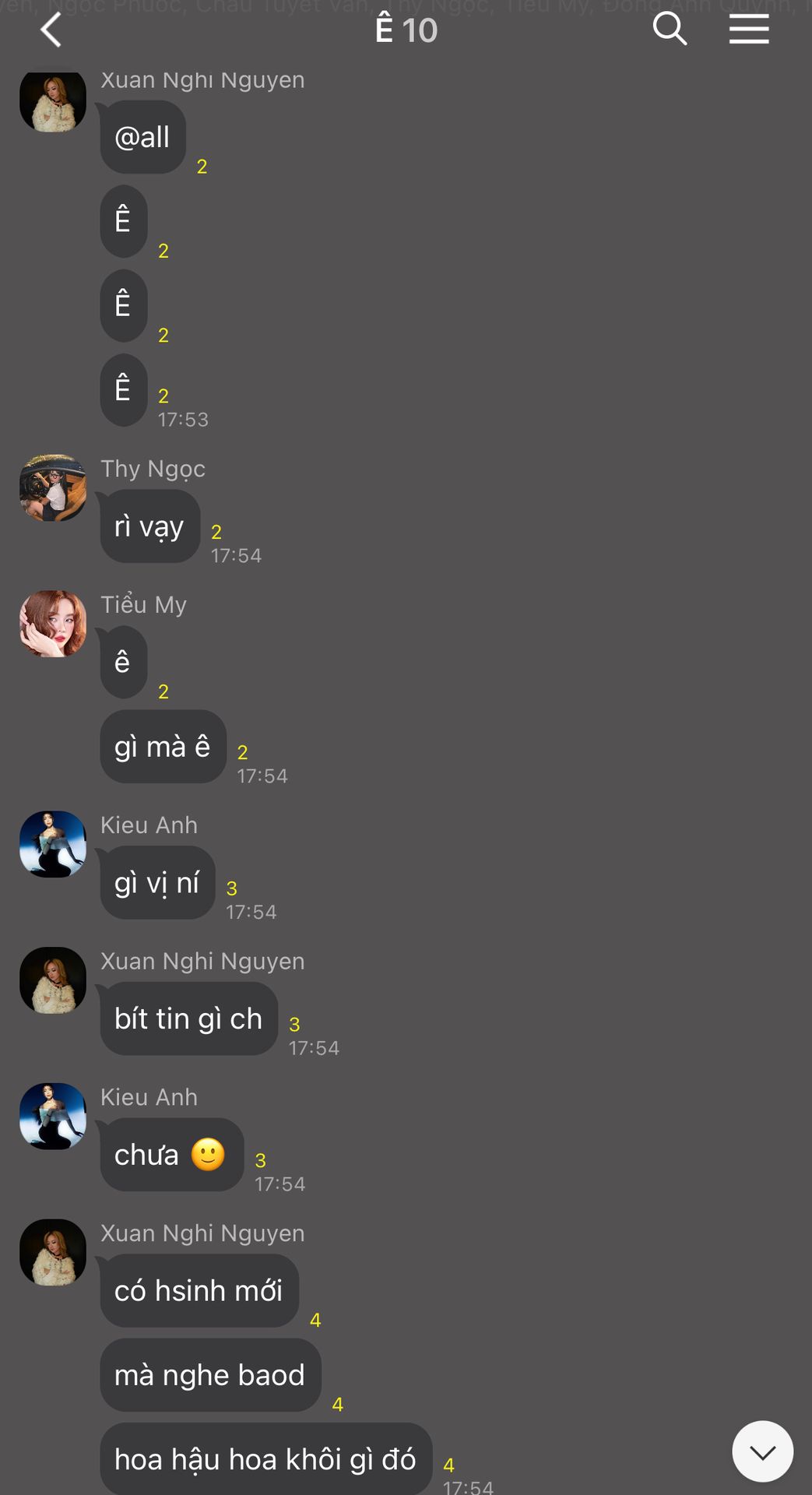Tap "hoa hậu hoa khôi gì đó" message
This screenshot has height=1495, width=812.
(266, 1459)
